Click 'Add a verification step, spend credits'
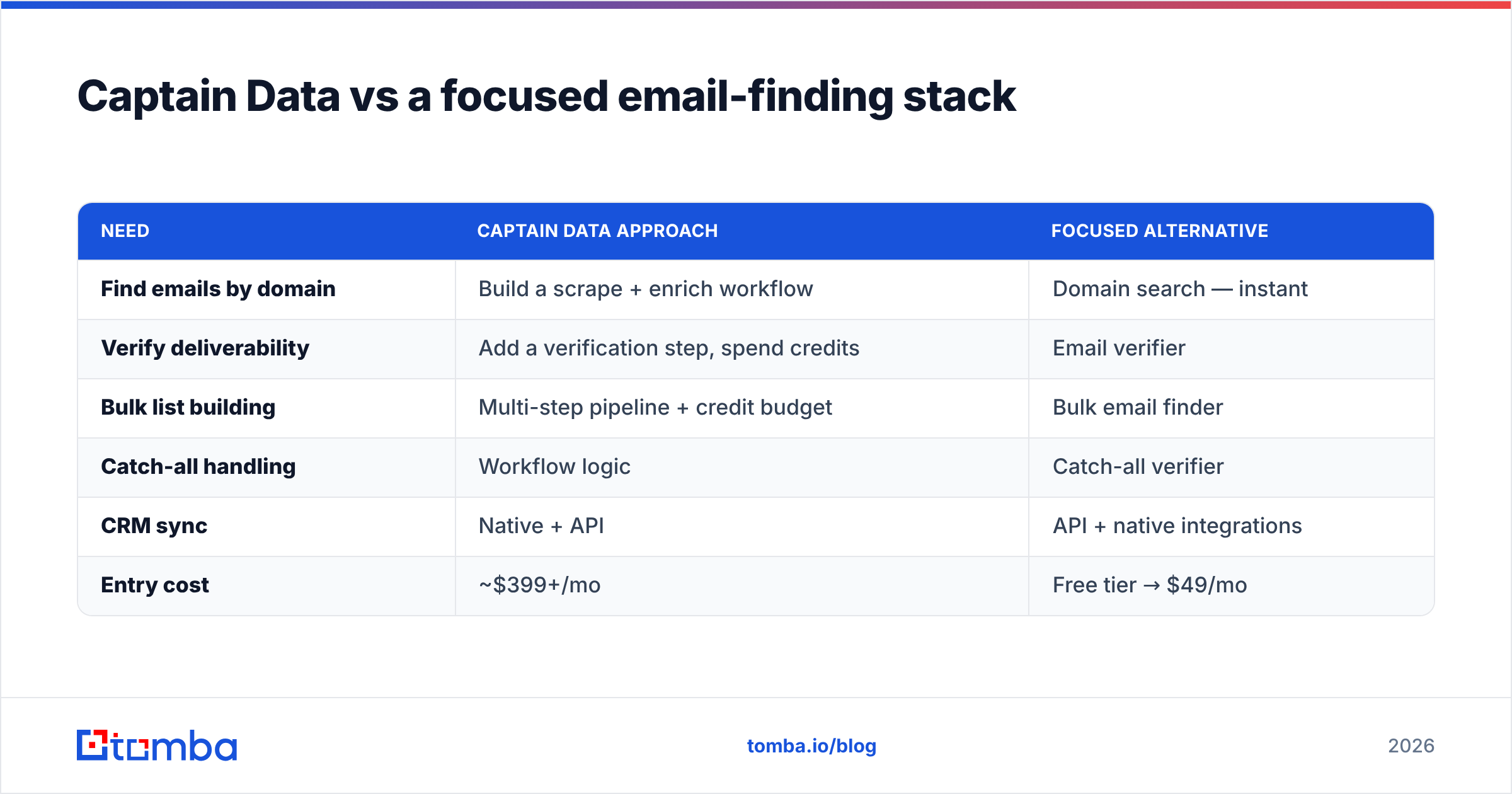The height and width of the screenshot is (794, 1512). (x=669, y=348)
